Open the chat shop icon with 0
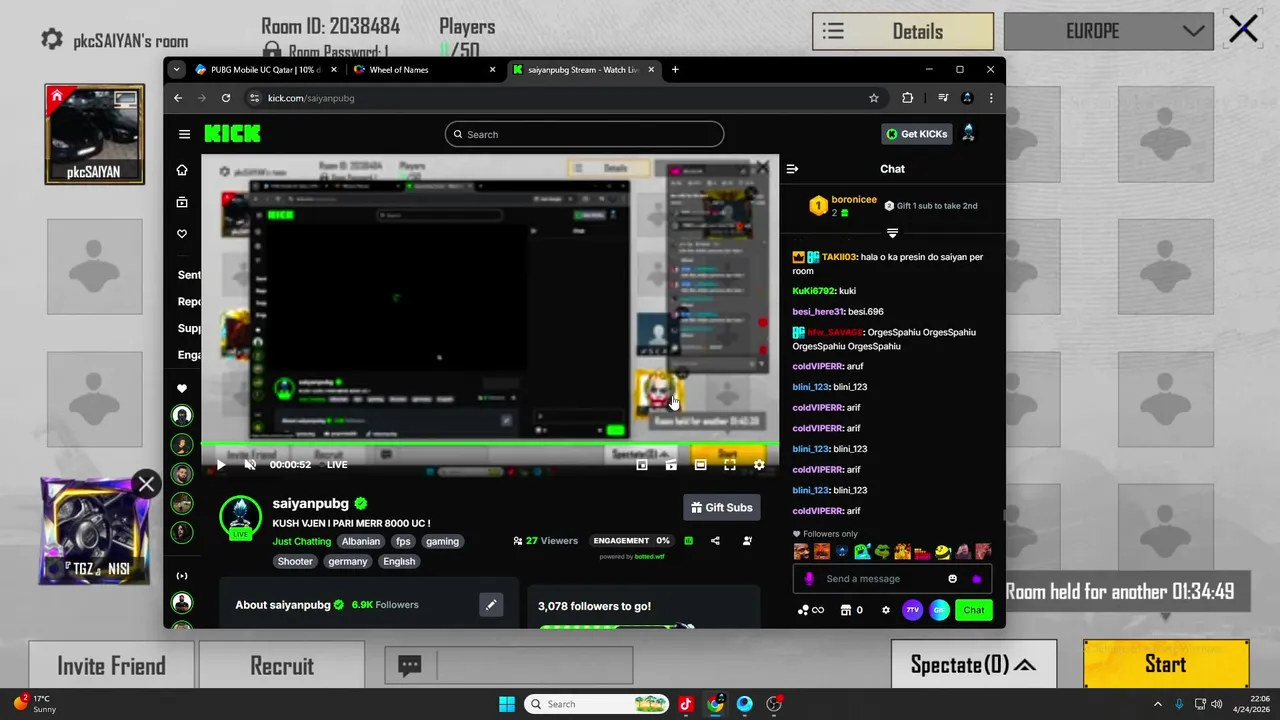The width and height of the screenshot is (1280, 720). click(x=852, y=610)
